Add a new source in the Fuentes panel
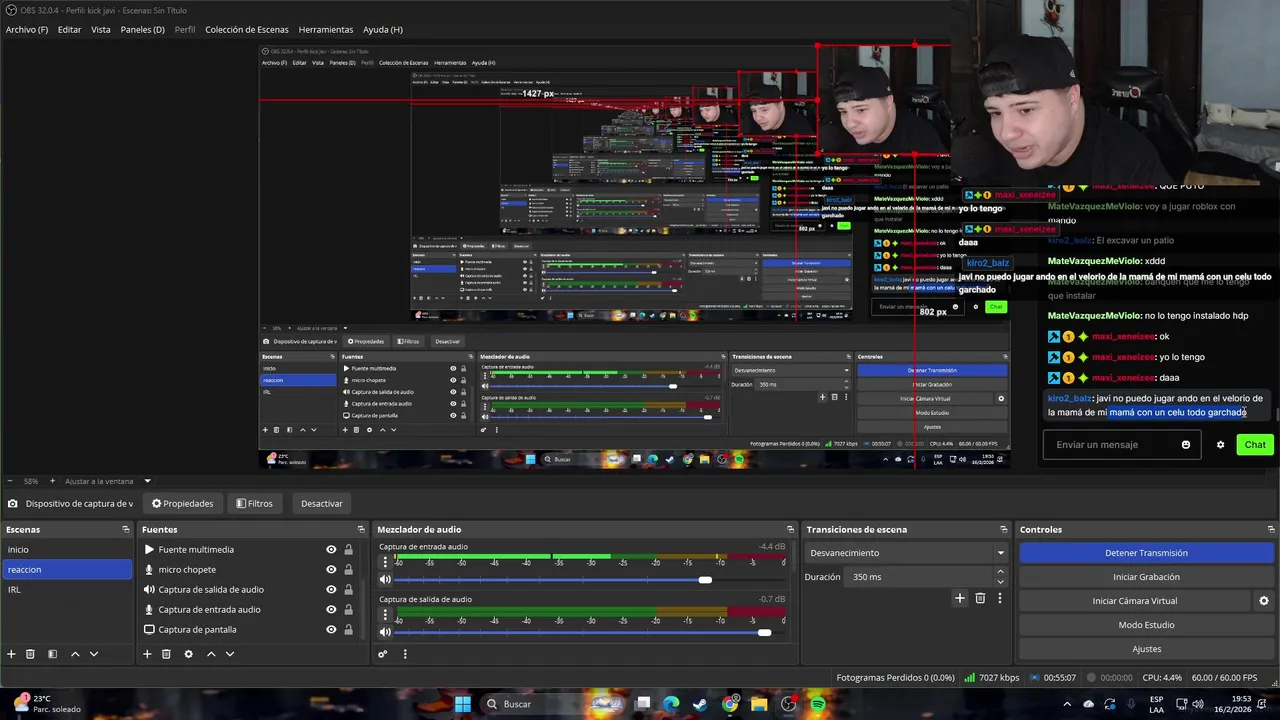The image size is (1280, 720). [147, 654]
